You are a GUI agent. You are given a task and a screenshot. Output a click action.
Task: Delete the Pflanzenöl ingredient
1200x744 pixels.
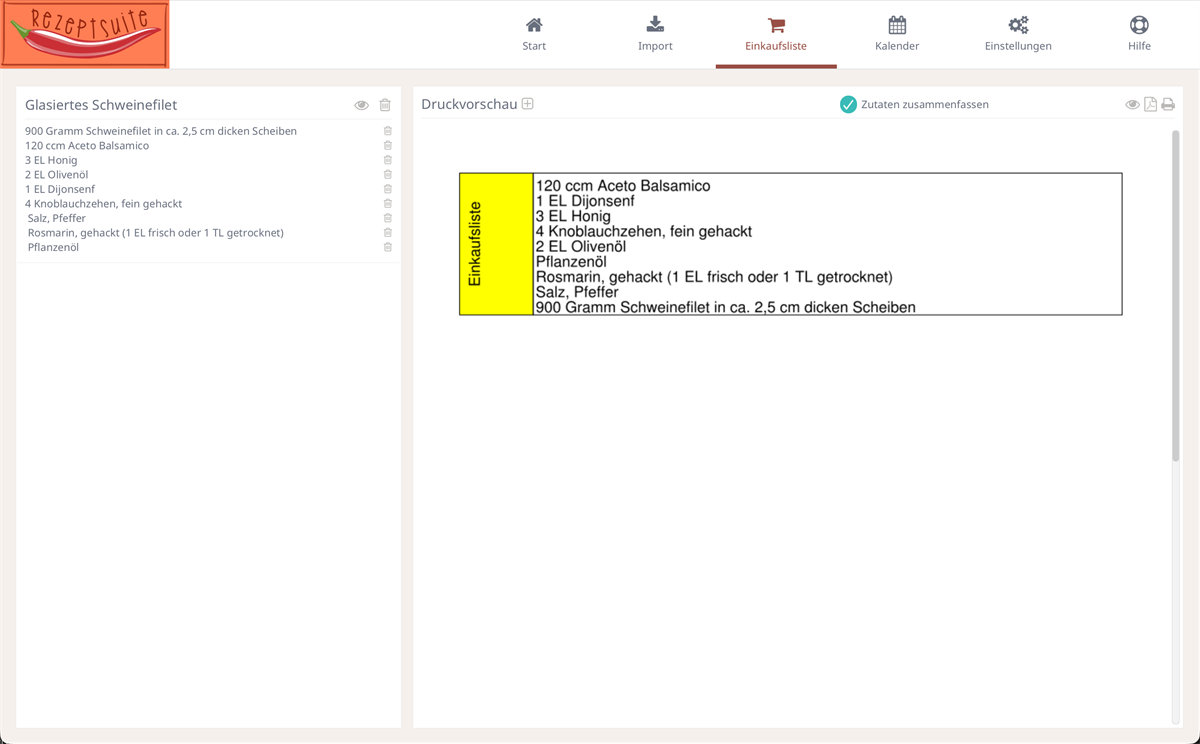pyautogui.click(x=388, y=247)
